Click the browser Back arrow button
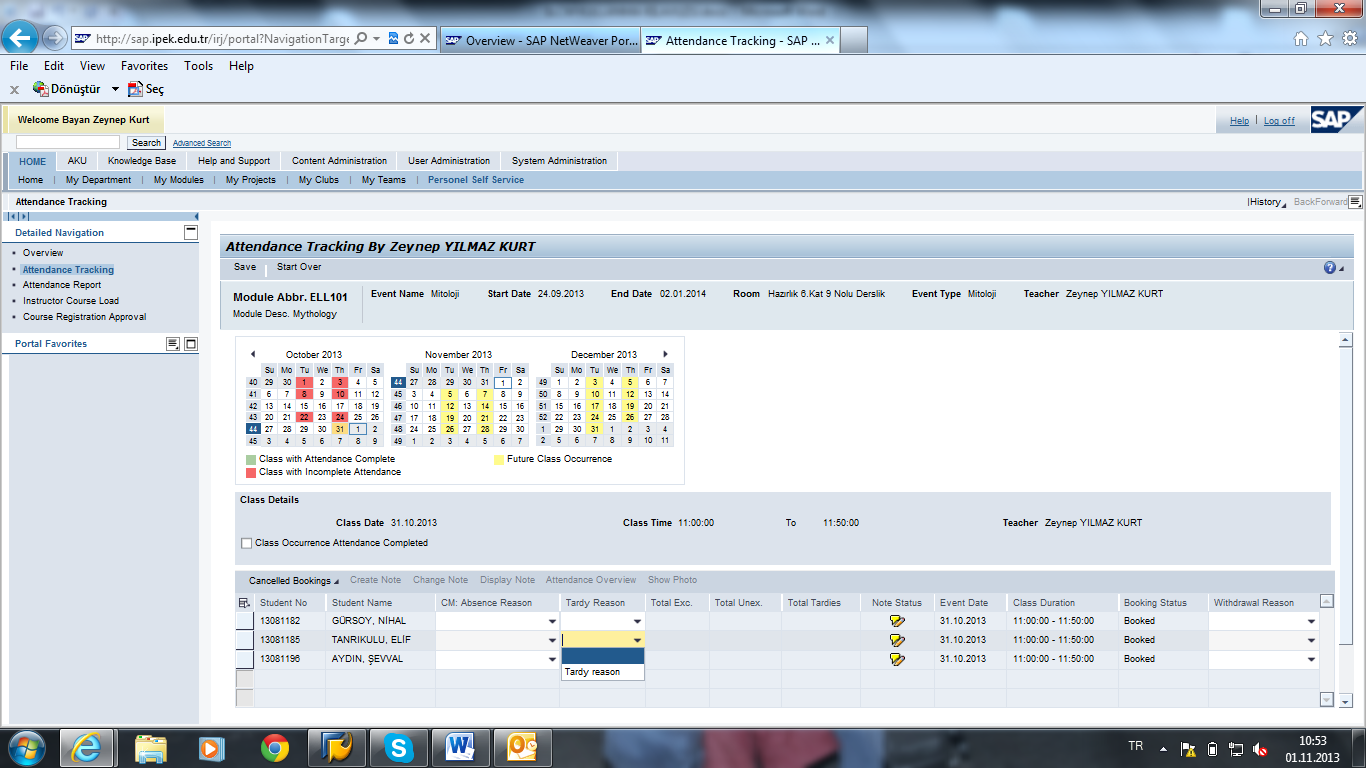 pyautogui.click(x=21, y=38)
